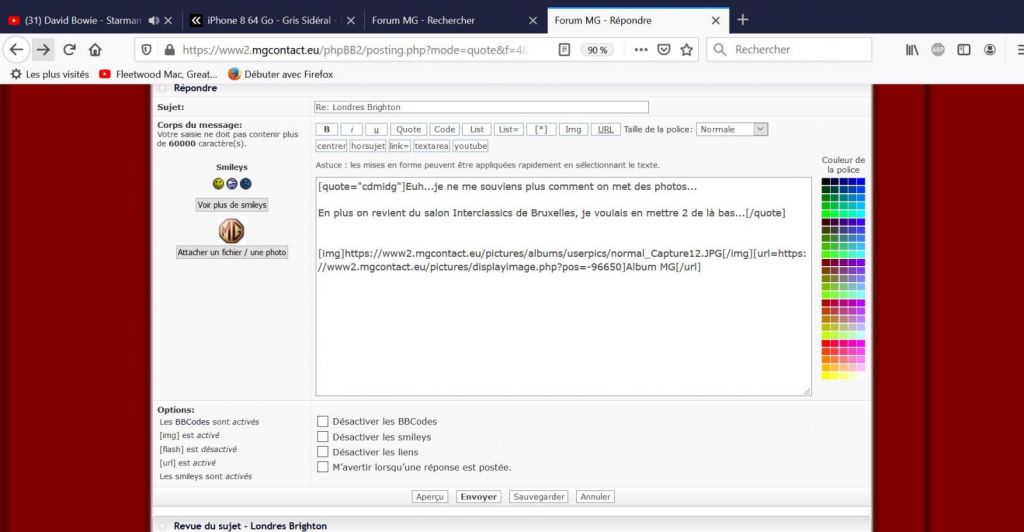View site security padlock details
1024x532 pixels.
pyautogui.click(x=169, y=50)
